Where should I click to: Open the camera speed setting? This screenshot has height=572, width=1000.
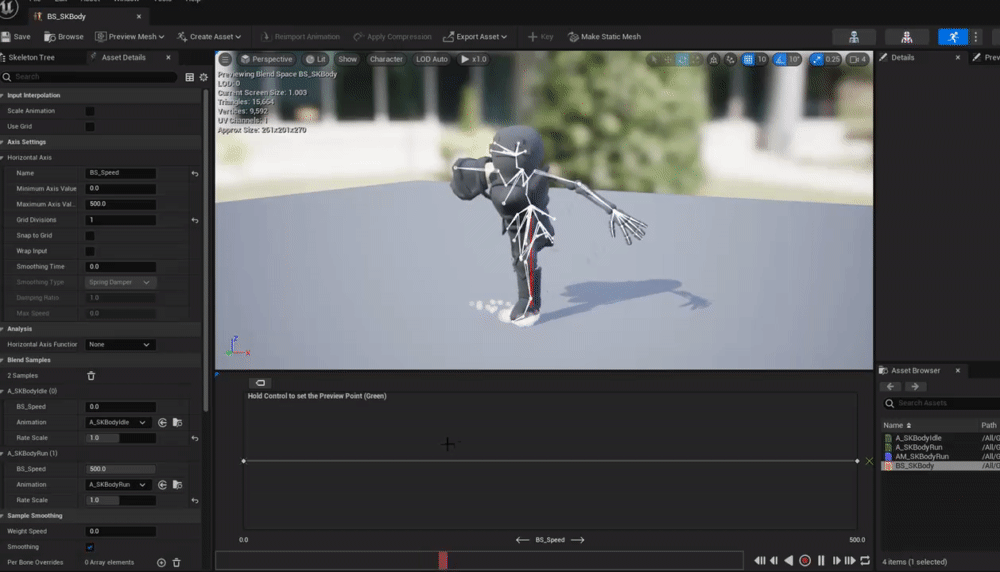[x=858, y=59]
